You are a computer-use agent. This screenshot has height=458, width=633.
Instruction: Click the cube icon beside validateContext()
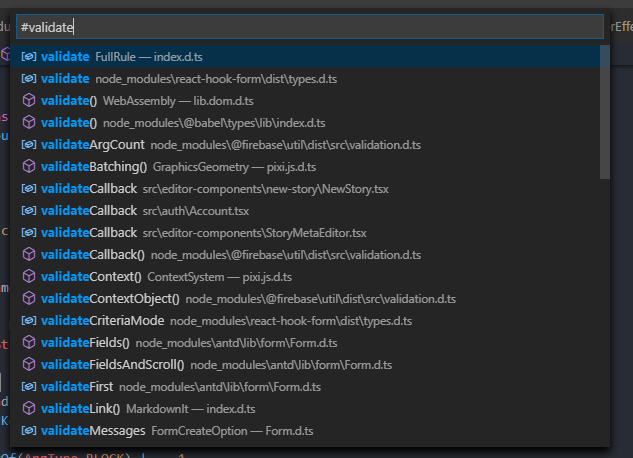click(x=29, y=276)
